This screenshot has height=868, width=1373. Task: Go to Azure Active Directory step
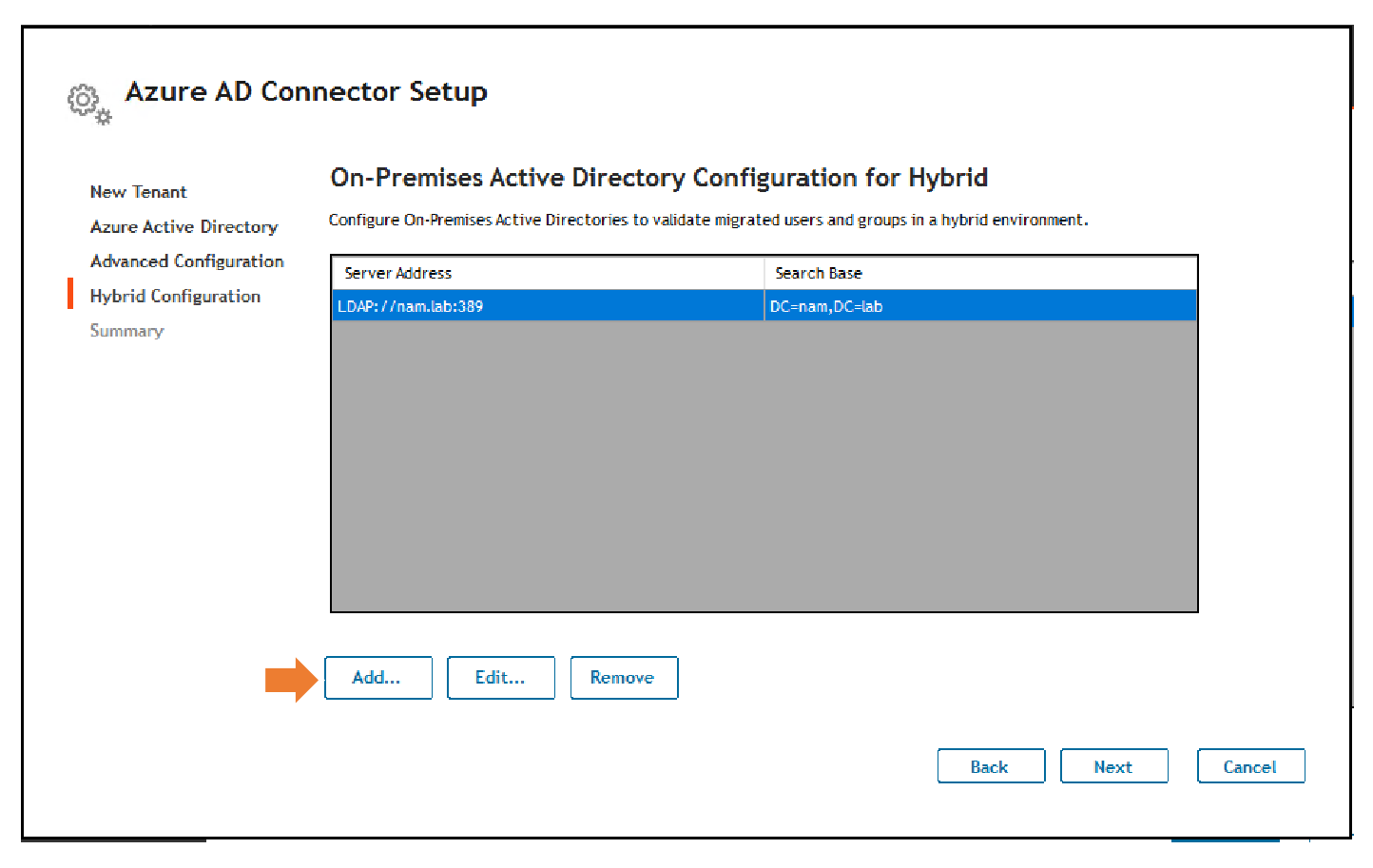tap(184, 227)
